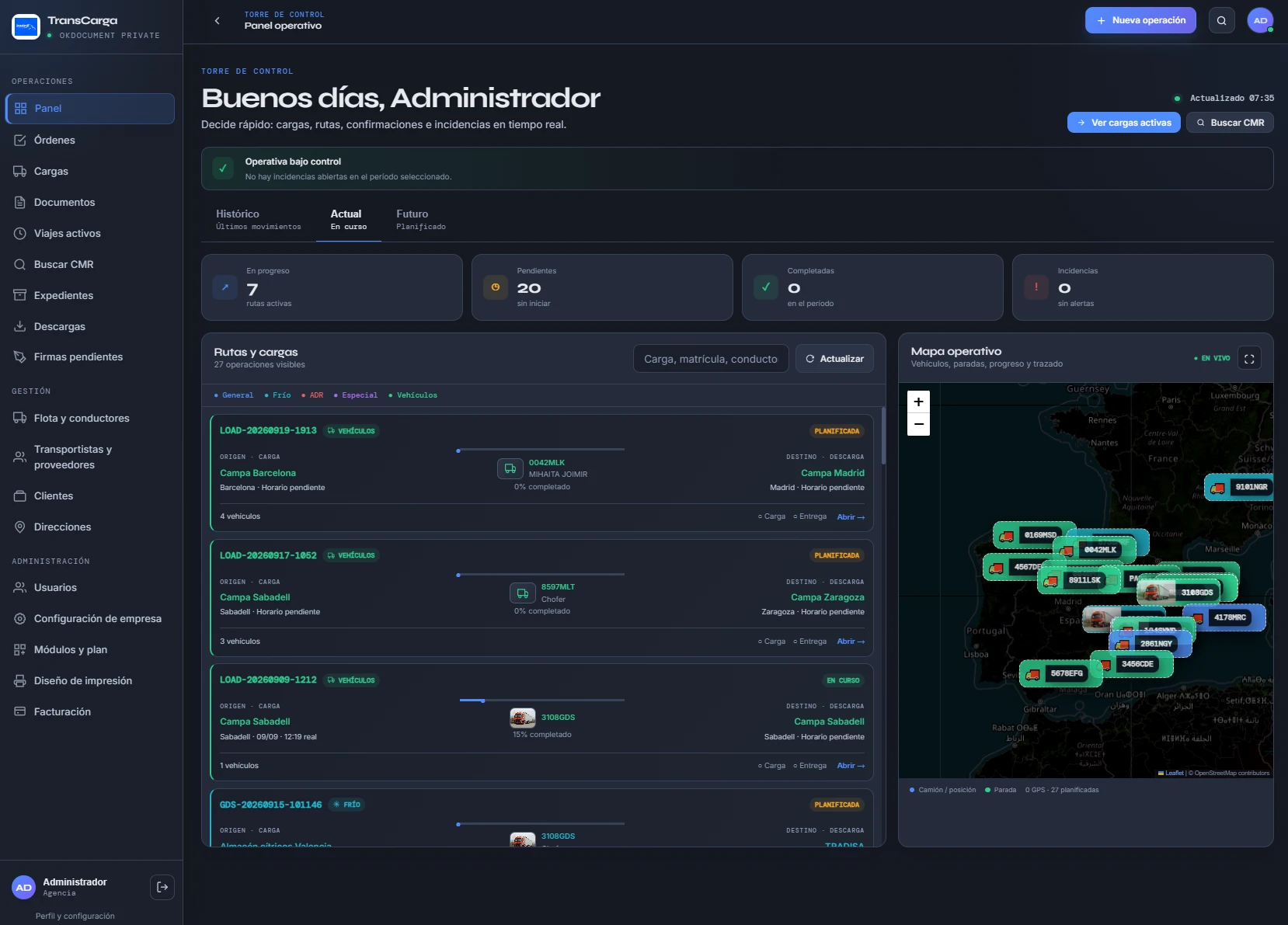Toggle the Vehículos category filter

(x=413, y=395)
